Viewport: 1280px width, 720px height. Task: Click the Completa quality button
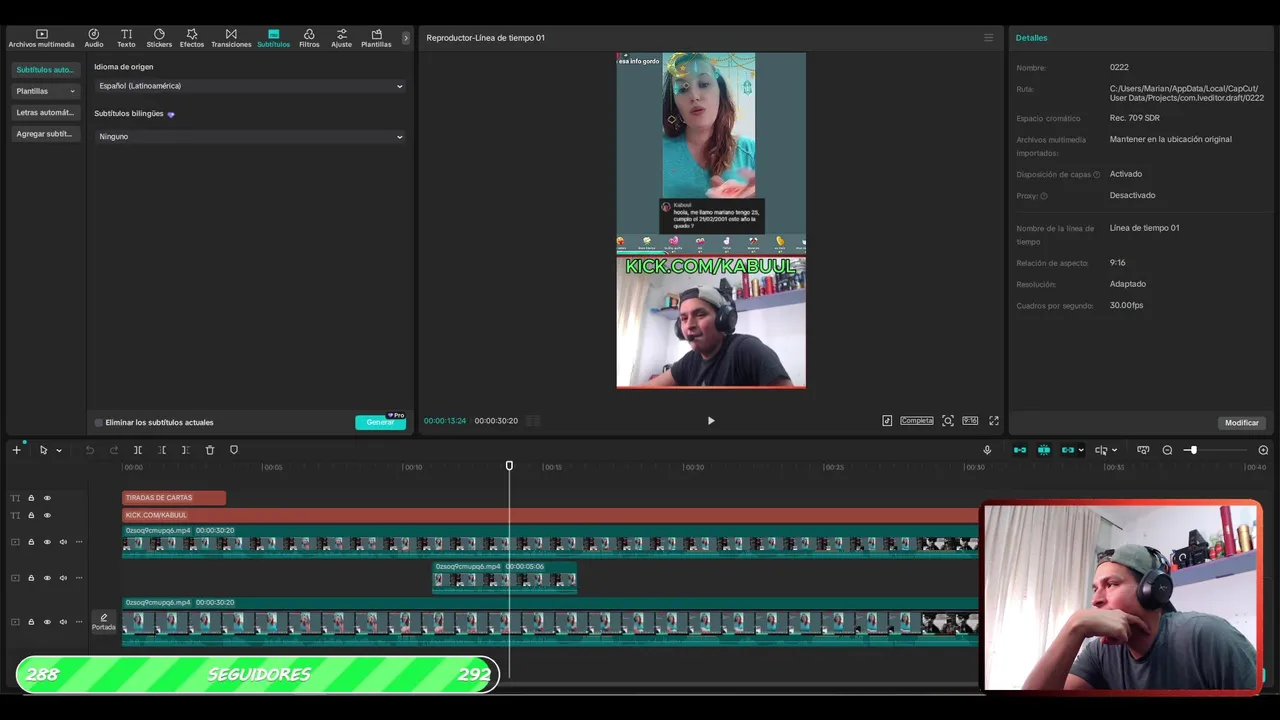coord(916,421)
